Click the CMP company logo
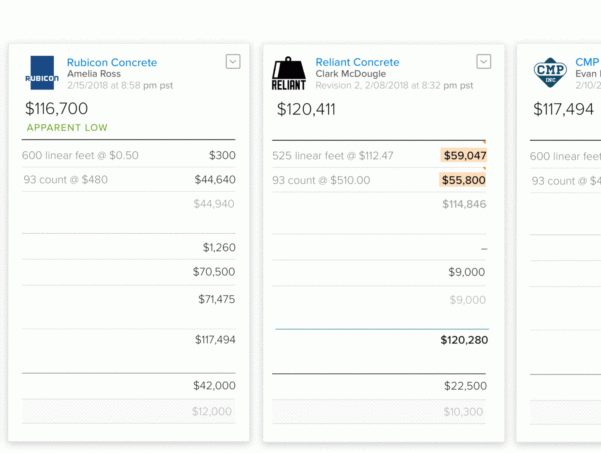The image size is (601, 453). (549, 73)
